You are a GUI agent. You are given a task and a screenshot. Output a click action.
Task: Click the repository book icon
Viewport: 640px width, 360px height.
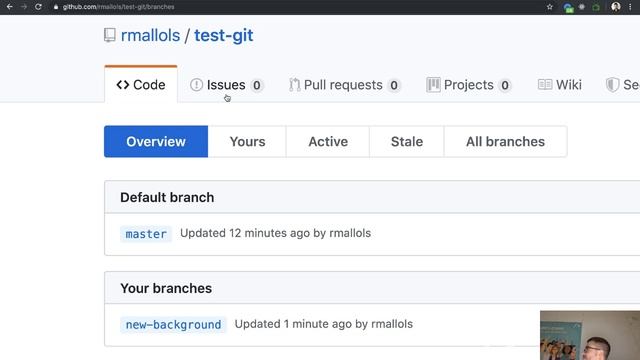click(109, 36)
